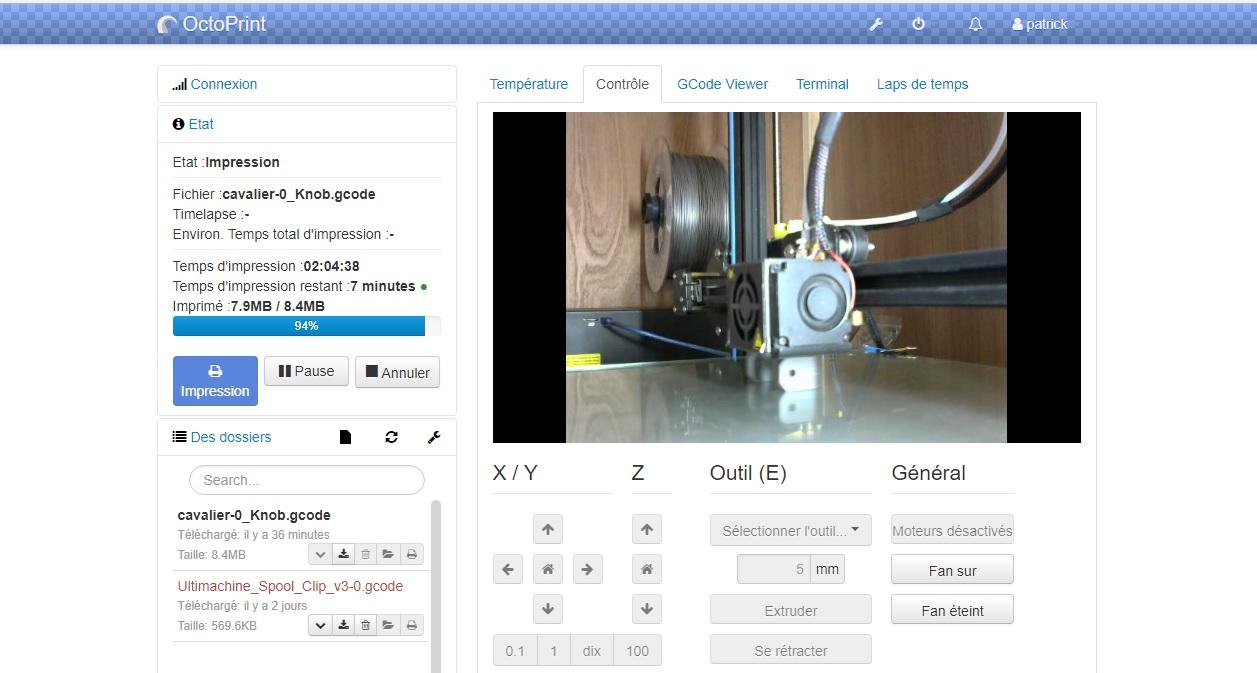Select 0.1 step size for jogging

515,651
